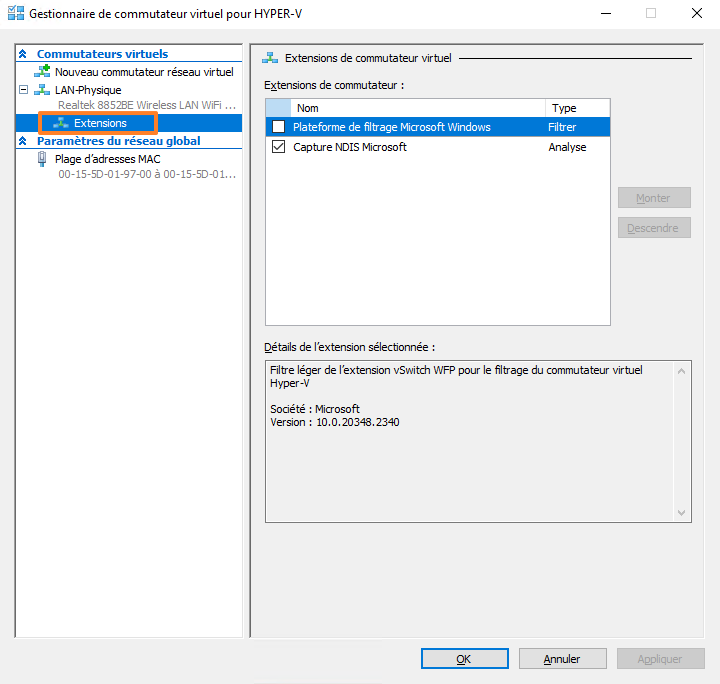Click the Nouveau commutateur réseau virtuel icon

(42, 72)
